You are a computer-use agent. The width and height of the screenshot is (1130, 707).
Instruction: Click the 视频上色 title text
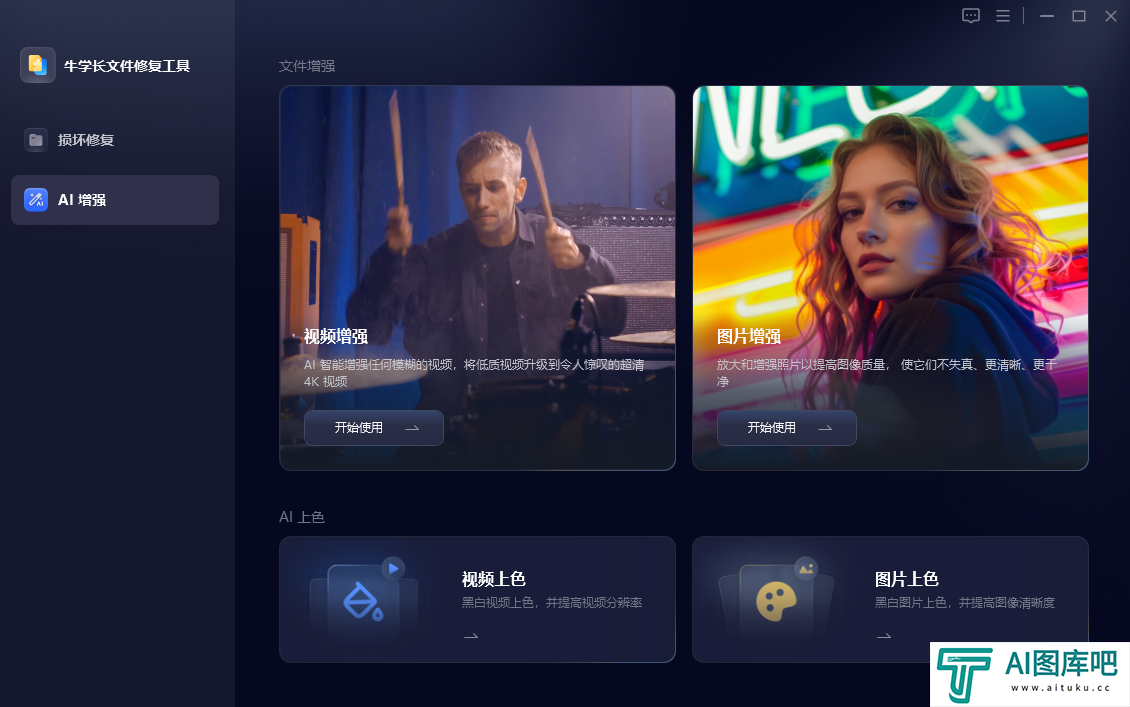(494, 579)
